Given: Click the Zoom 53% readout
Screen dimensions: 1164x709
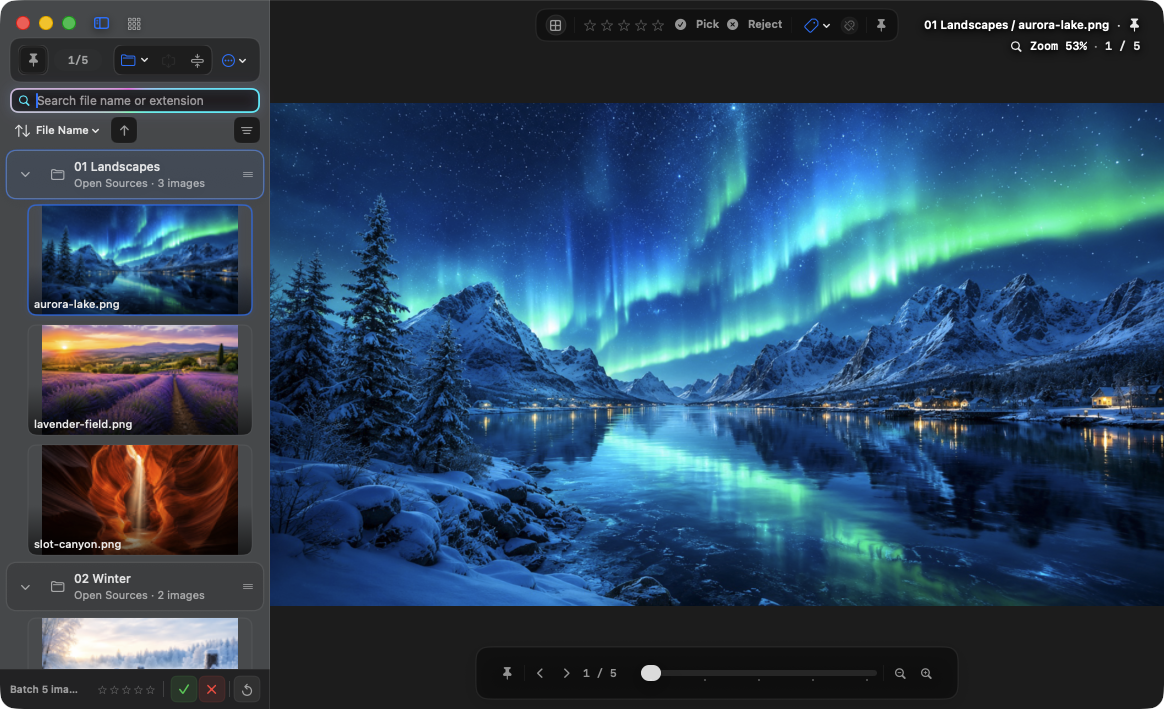Looking at the screenshot, I should click(1059, 46).
